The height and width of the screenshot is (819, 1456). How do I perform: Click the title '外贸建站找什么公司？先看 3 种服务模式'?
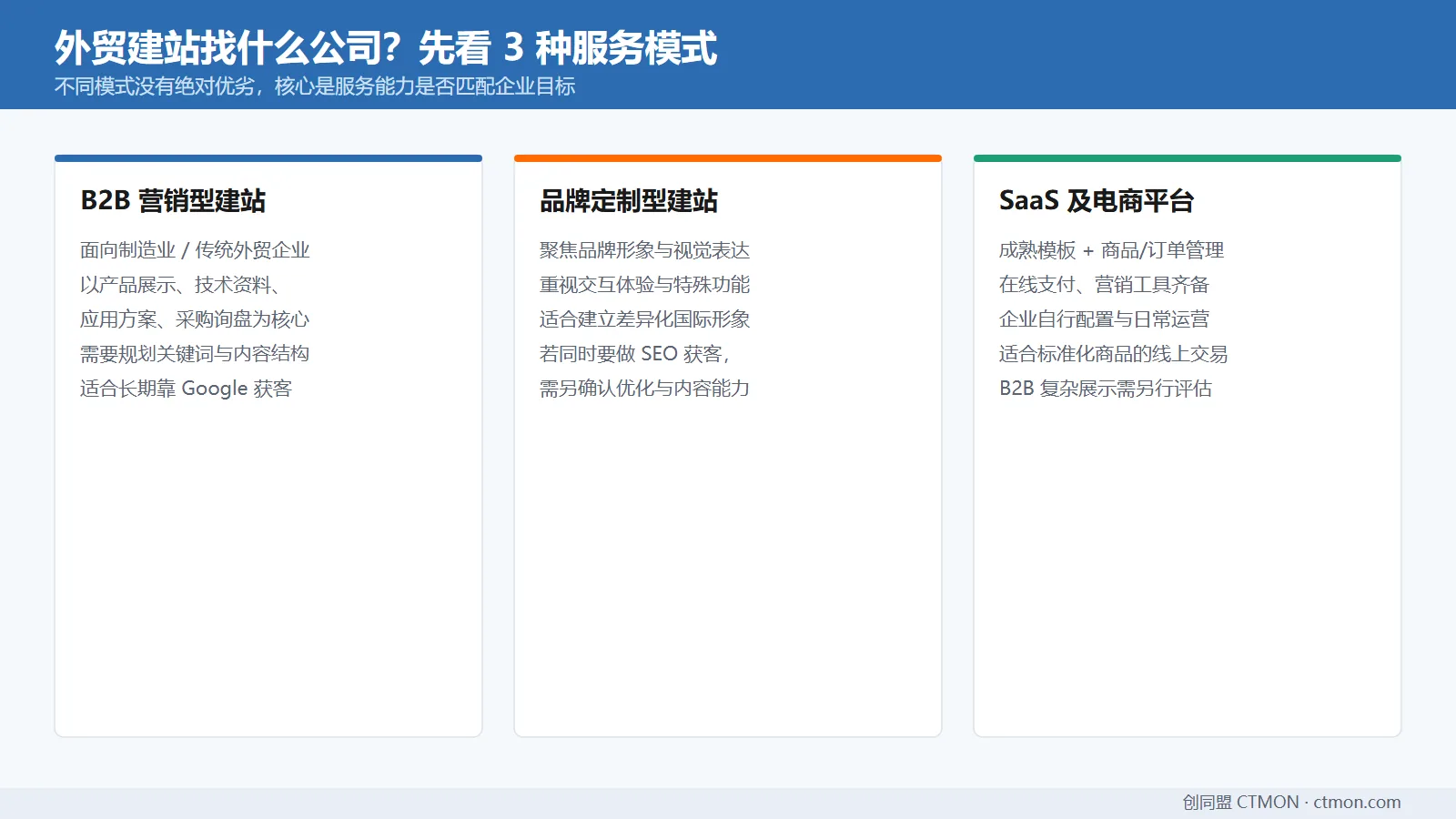coord(386,47)
